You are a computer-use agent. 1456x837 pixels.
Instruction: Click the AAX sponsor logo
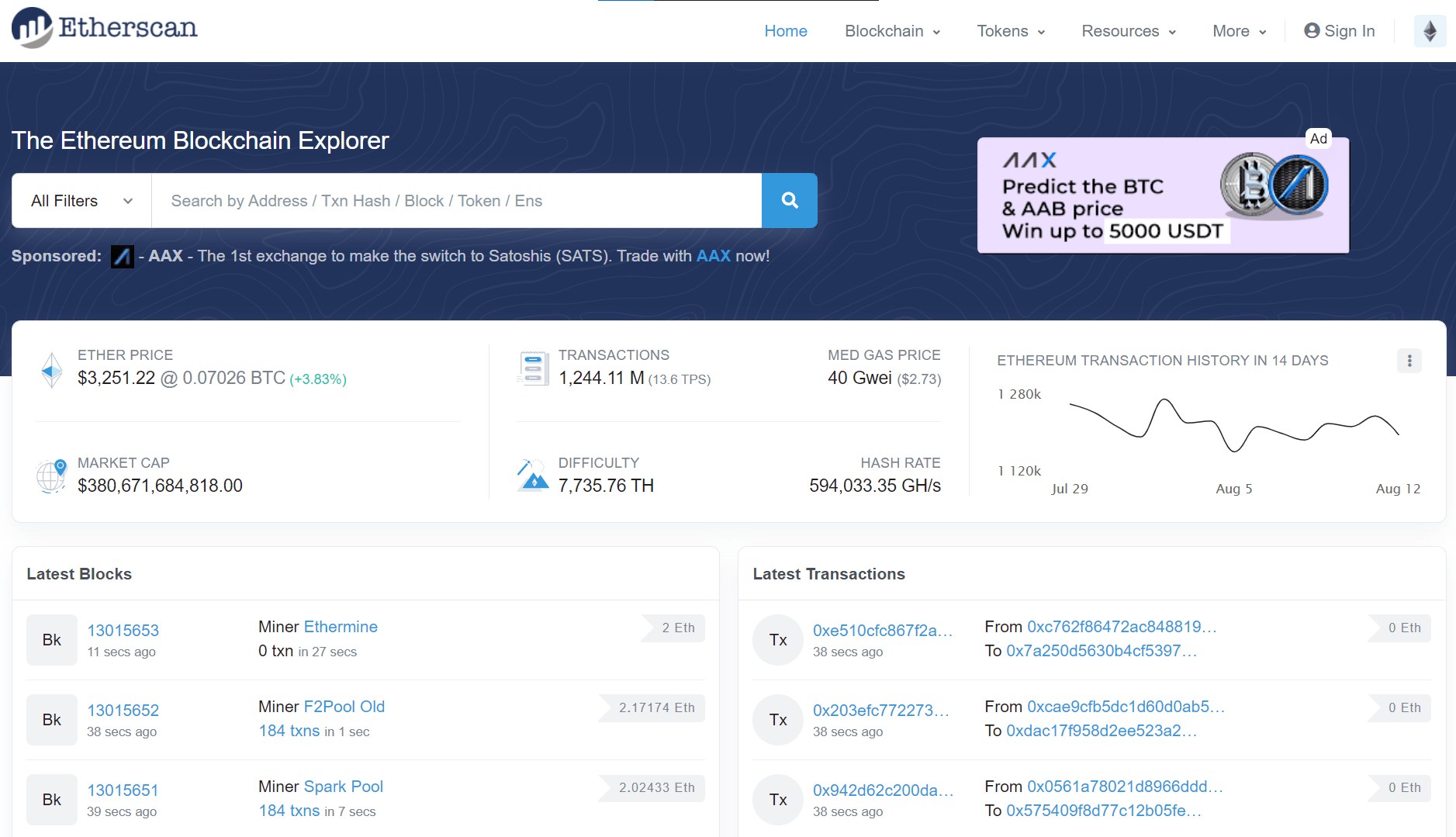pyautogui.click(x=122, y=256)
